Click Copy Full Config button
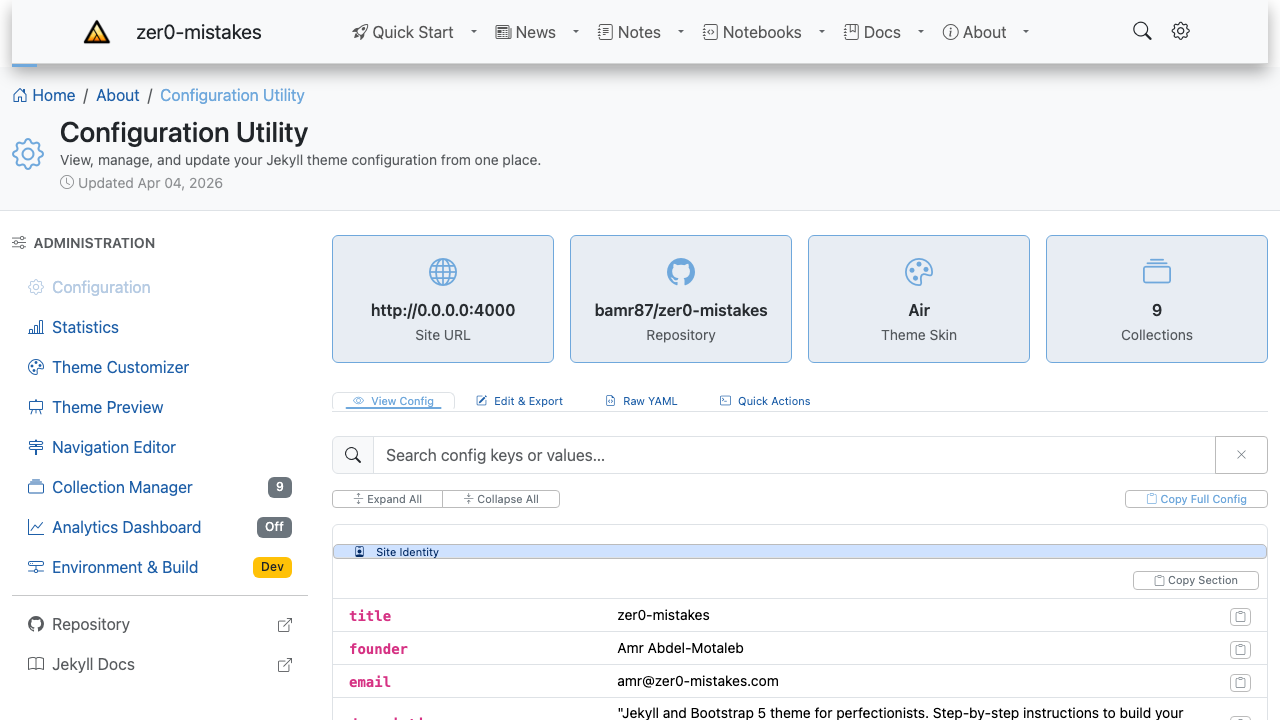Screen dimensions: 1280x720 (1196, 499)
